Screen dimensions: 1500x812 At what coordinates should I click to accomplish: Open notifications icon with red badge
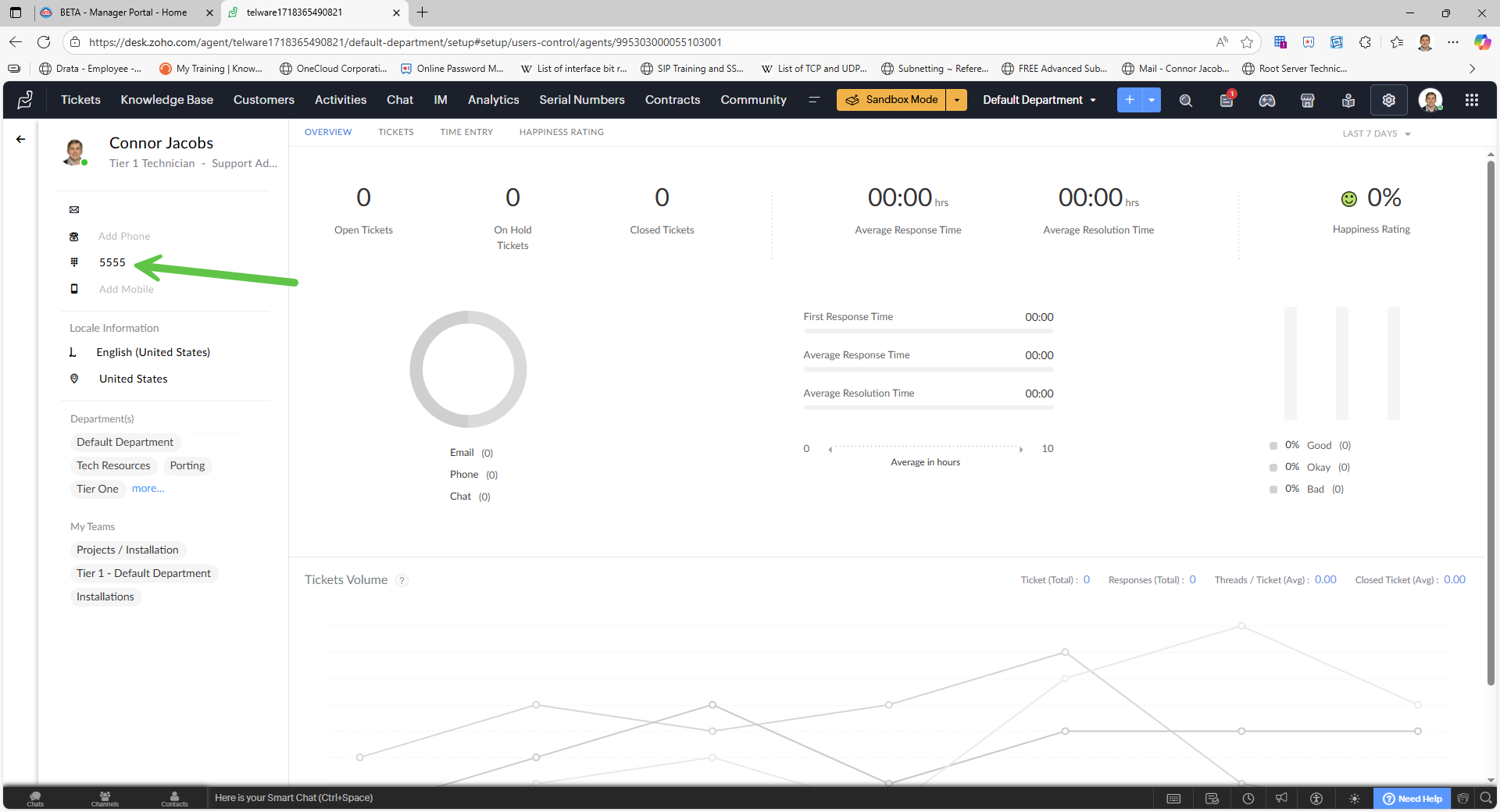tap(1227, 100)
